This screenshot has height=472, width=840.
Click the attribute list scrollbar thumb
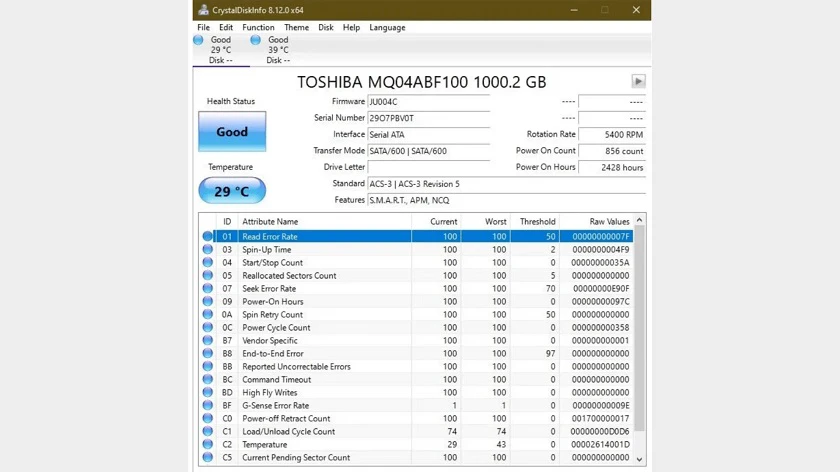[x=639, y=328]
